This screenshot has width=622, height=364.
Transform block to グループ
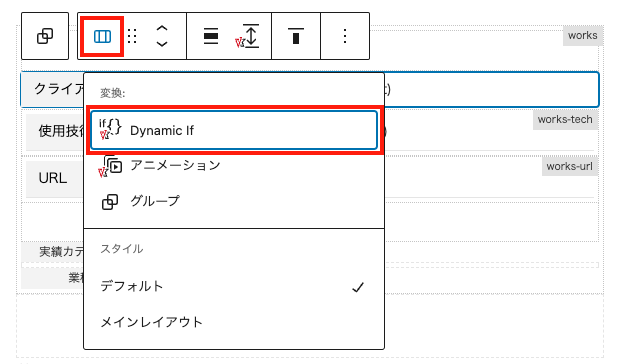pos(234,201)
